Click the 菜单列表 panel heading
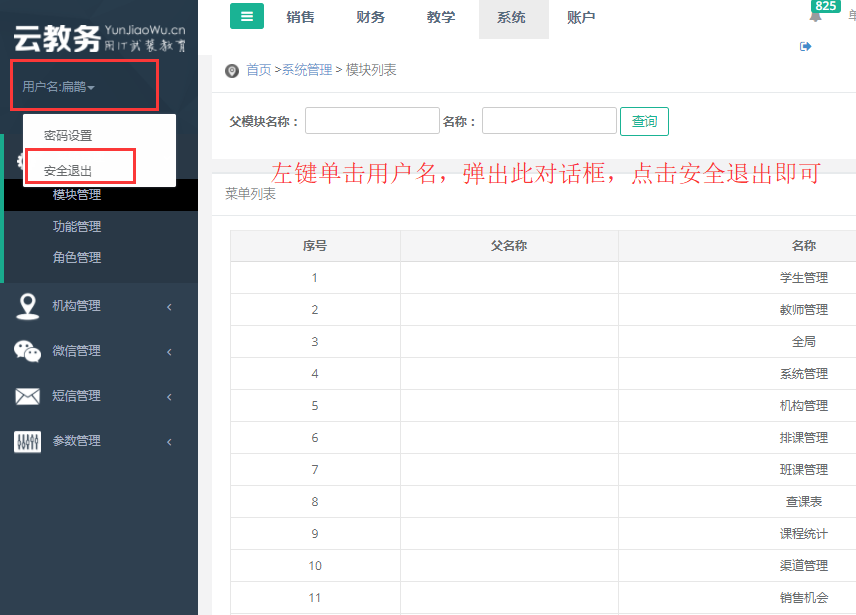This screenshot has width=856, height=615. pyautogui.click(x=251, y=194)
